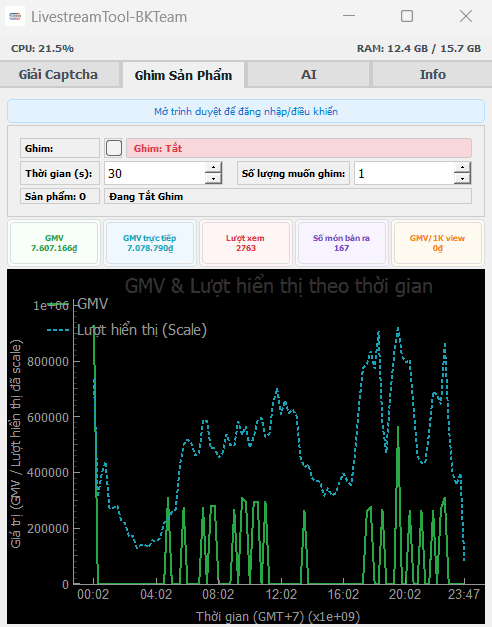Viewport: 492px width, 627px height.
Task: Click the Lượt xem 2763 card
Action: click(x=245, y=243)
